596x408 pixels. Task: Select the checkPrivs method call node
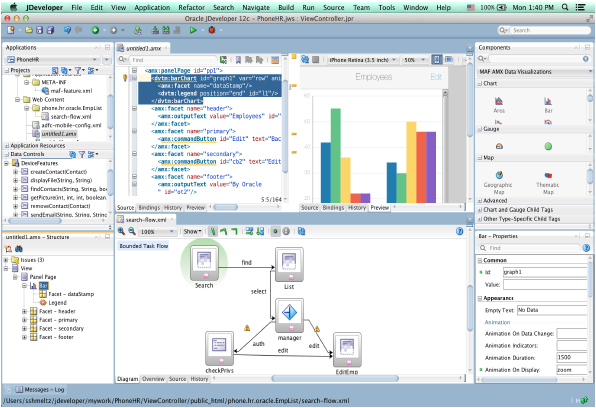point(219,348)
